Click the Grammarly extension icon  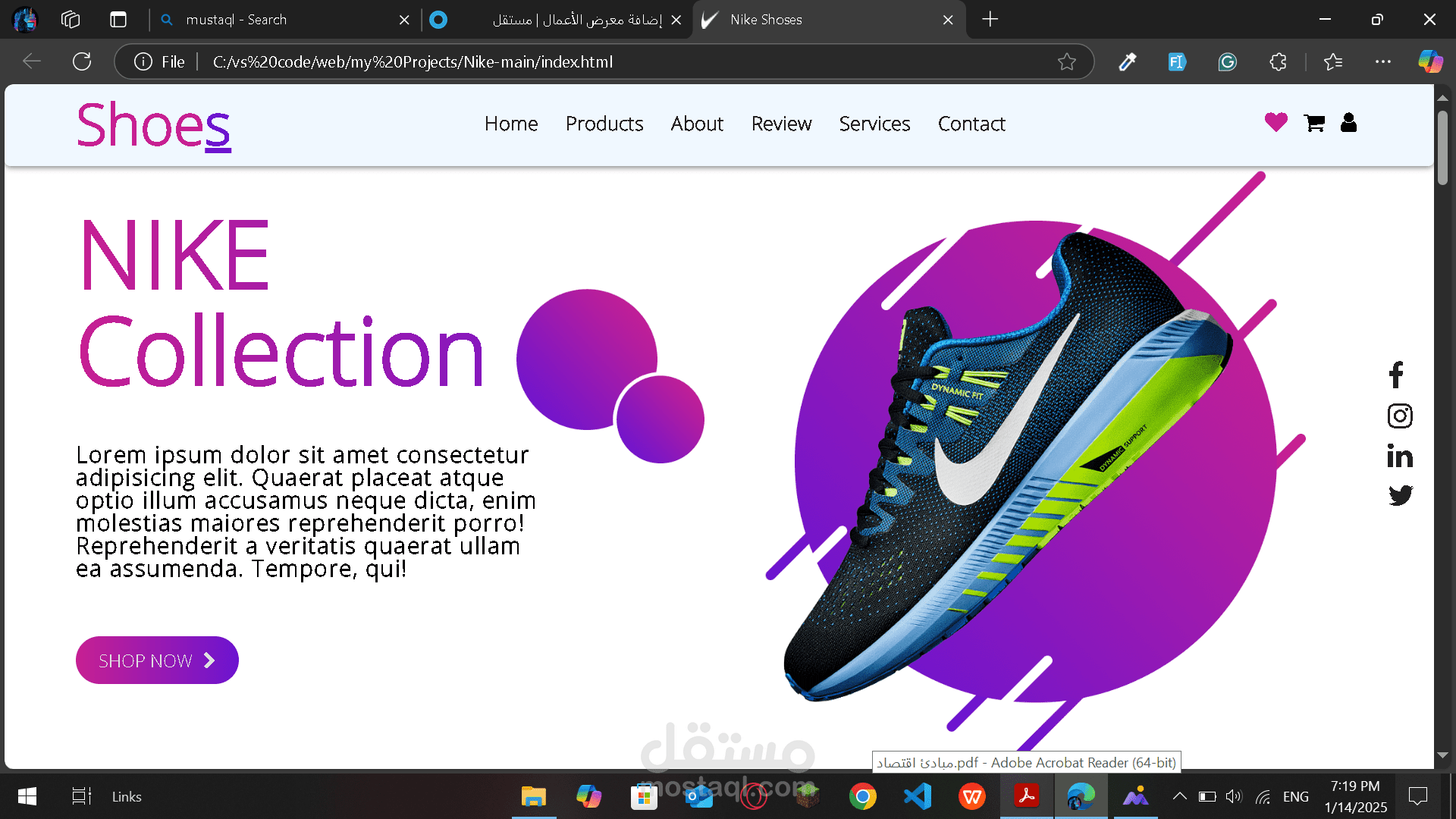point(1228,61)
